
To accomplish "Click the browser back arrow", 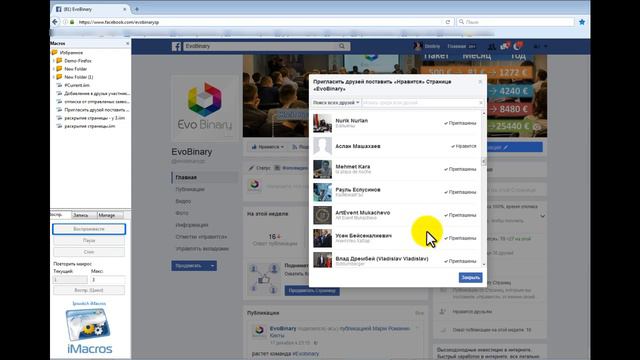I will (x=55, y=22).
